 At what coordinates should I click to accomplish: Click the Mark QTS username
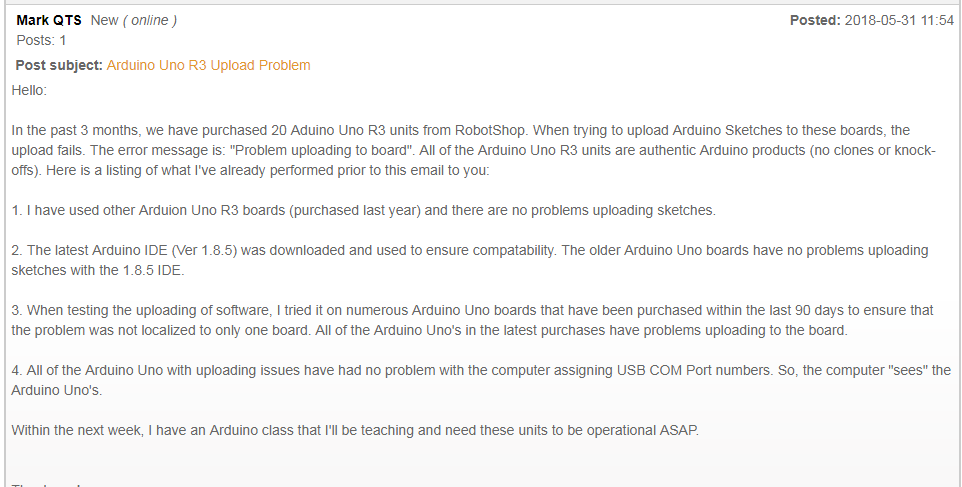click(49, 20)
